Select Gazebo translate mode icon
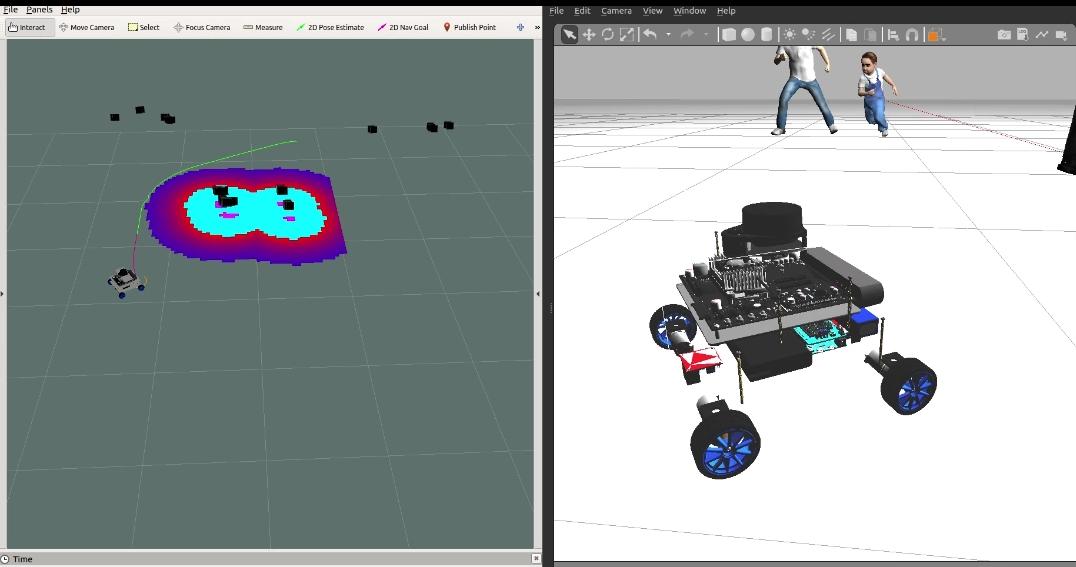 pos(589,34)
